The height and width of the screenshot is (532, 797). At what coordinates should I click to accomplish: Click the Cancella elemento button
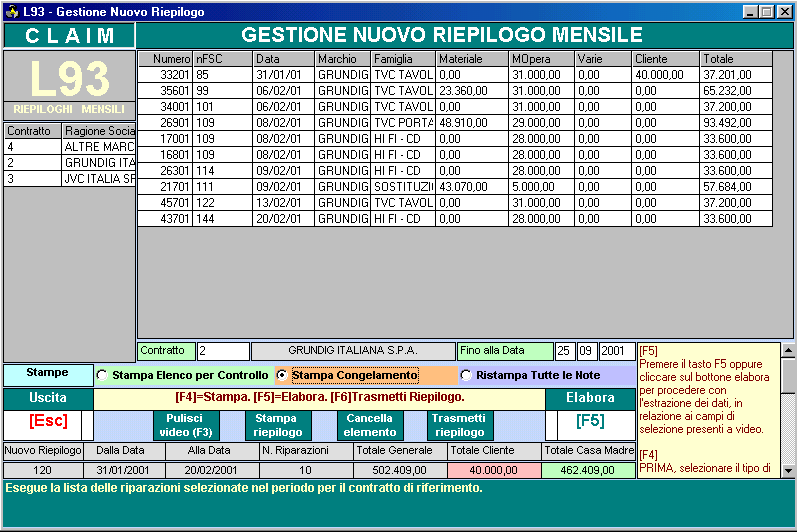[x=370, y=425]
